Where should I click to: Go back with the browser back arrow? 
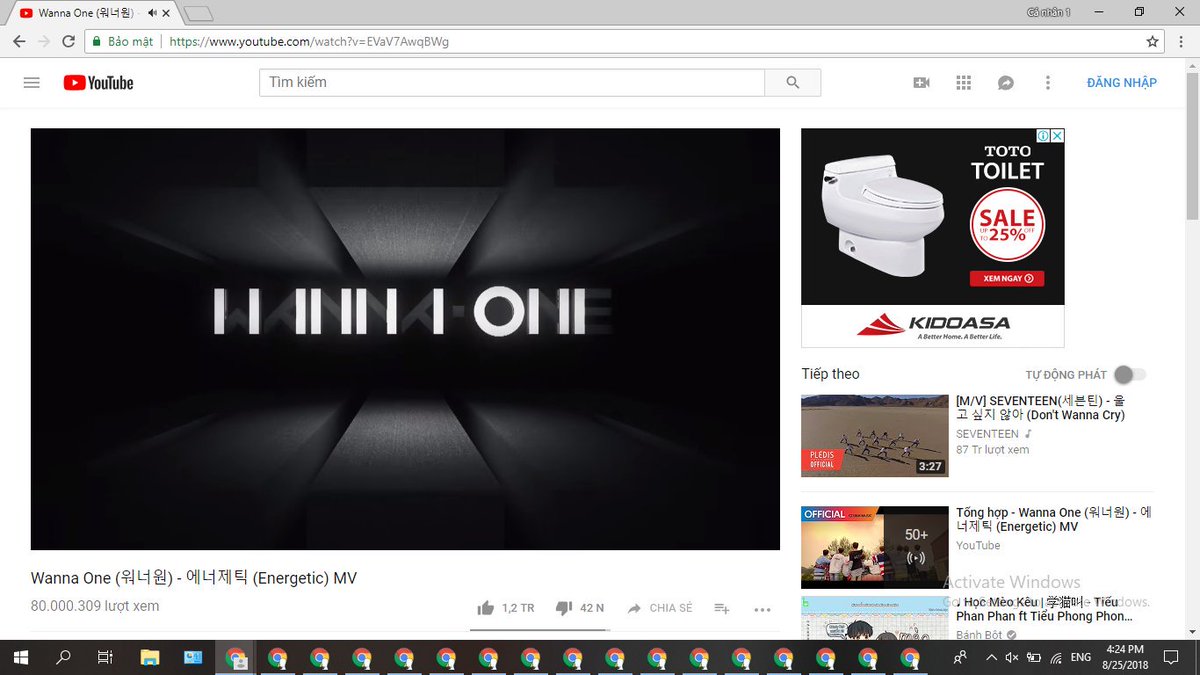tap(18, 42)
